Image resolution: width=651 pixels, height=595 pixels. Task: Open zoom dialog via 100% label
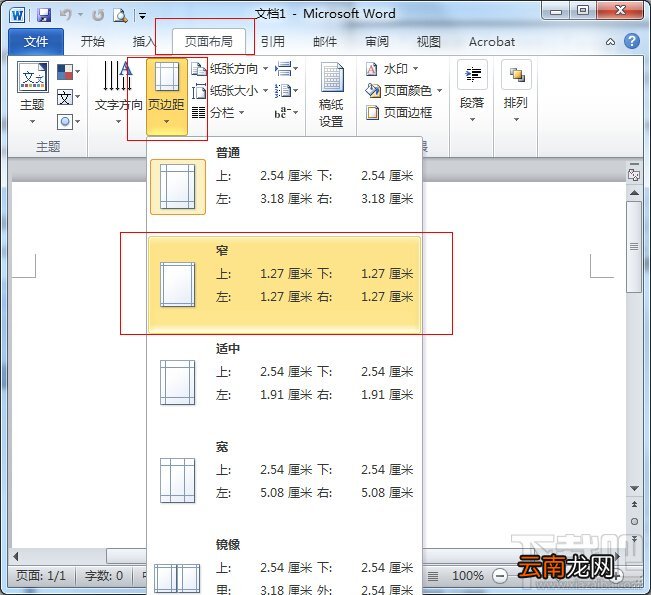468,576
